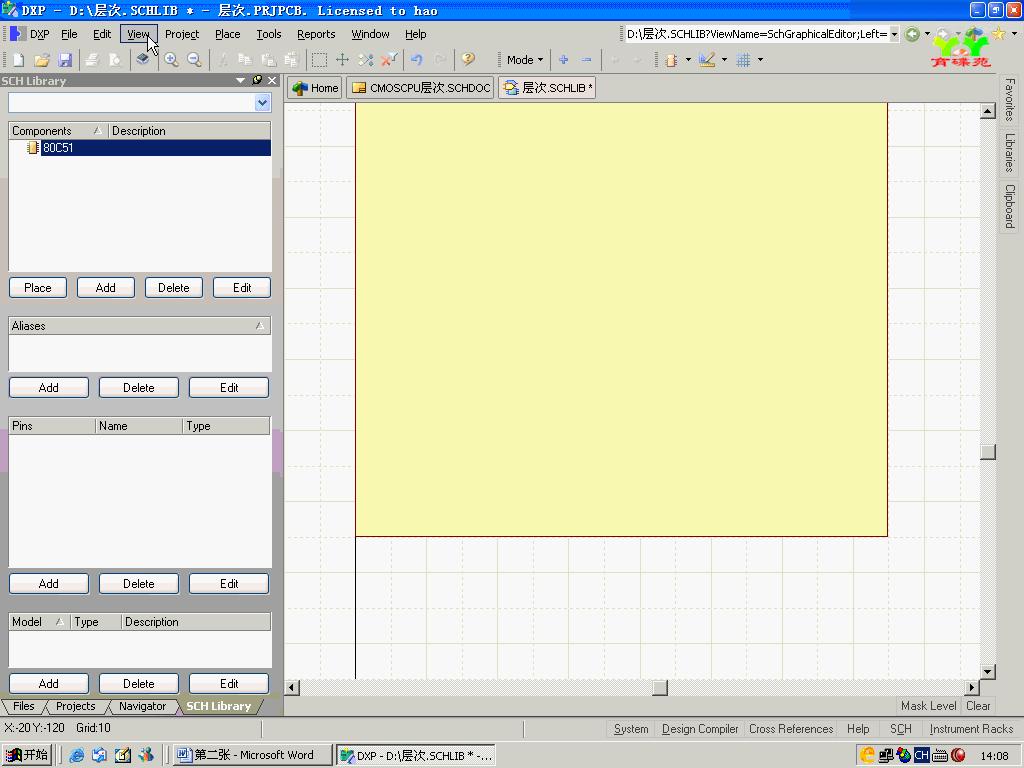Click the yellow Favorites star icon
Viewport: 1024px width, 768px height.
999,33
